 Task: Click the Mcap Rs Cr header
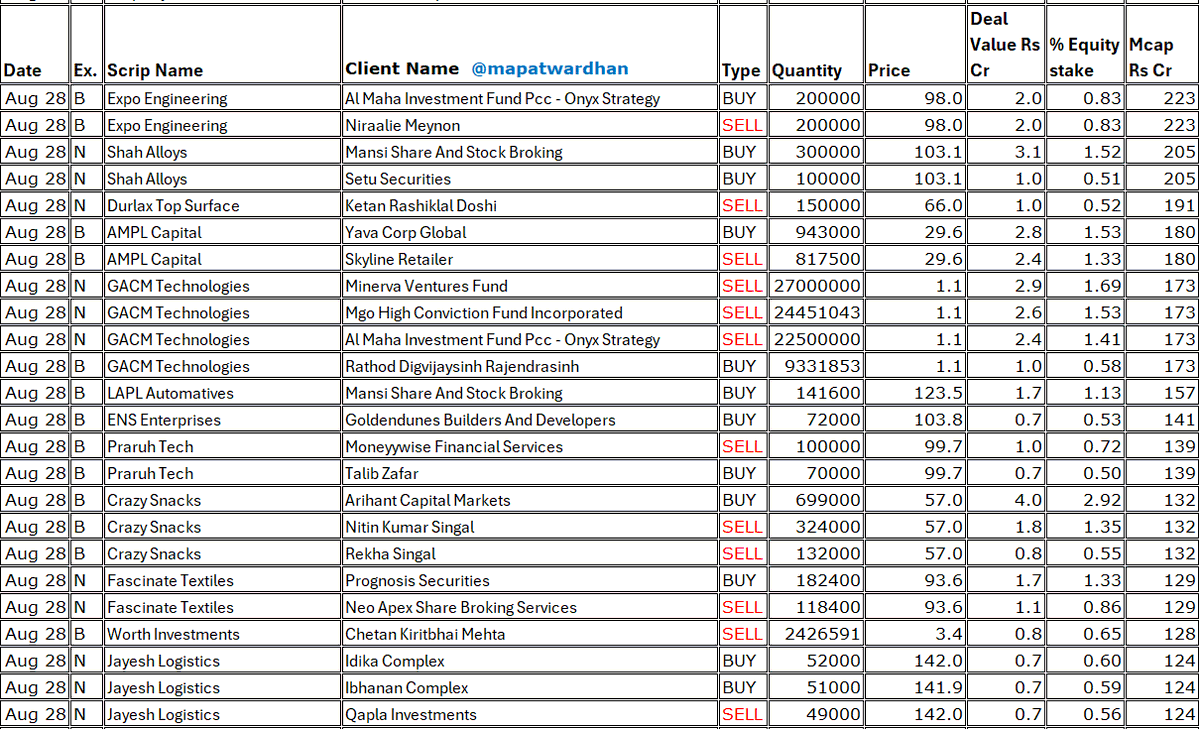coord(1162,45)
